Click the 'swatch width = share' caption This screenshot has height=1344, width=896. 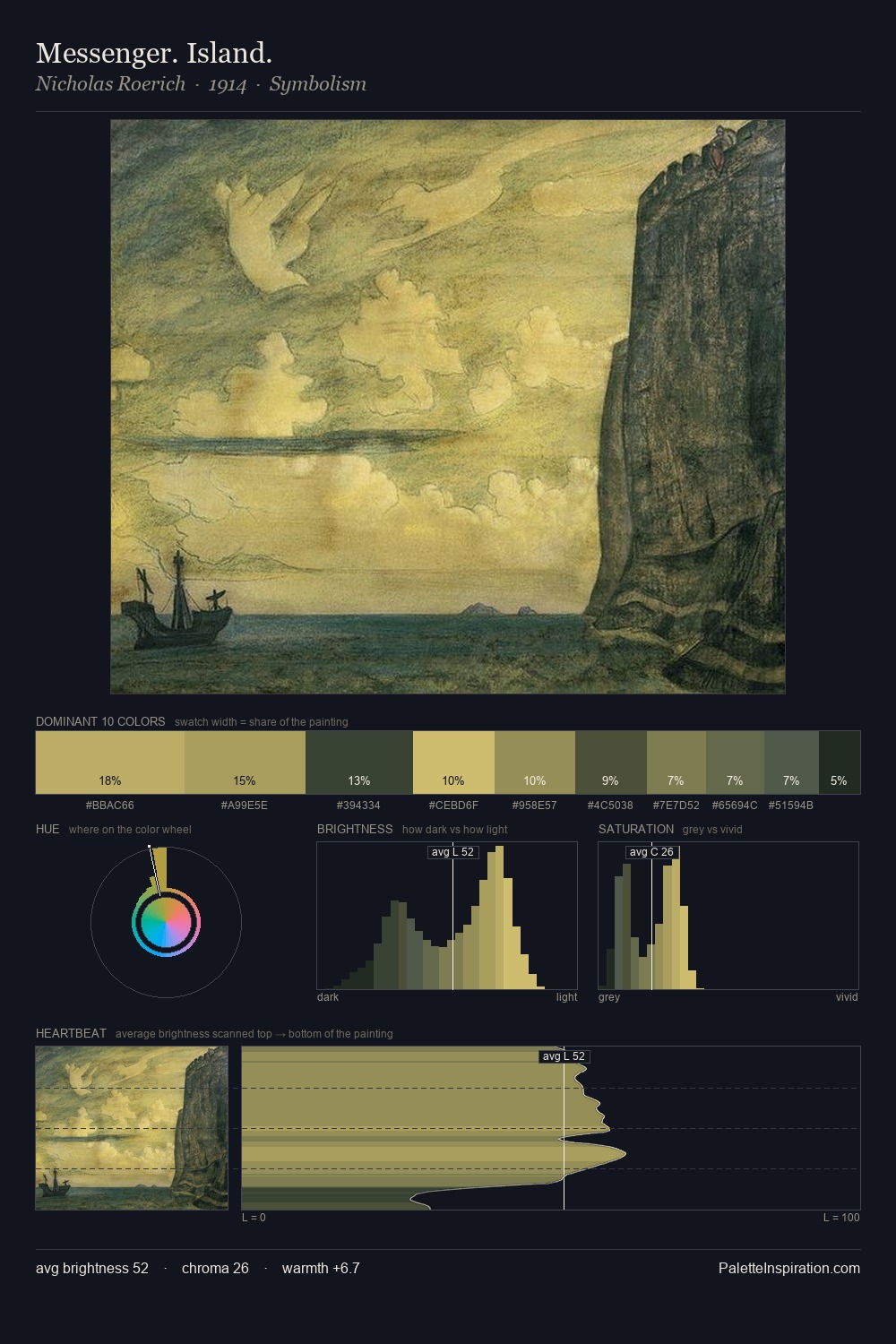pyautogui.click(x=262, y=722)
